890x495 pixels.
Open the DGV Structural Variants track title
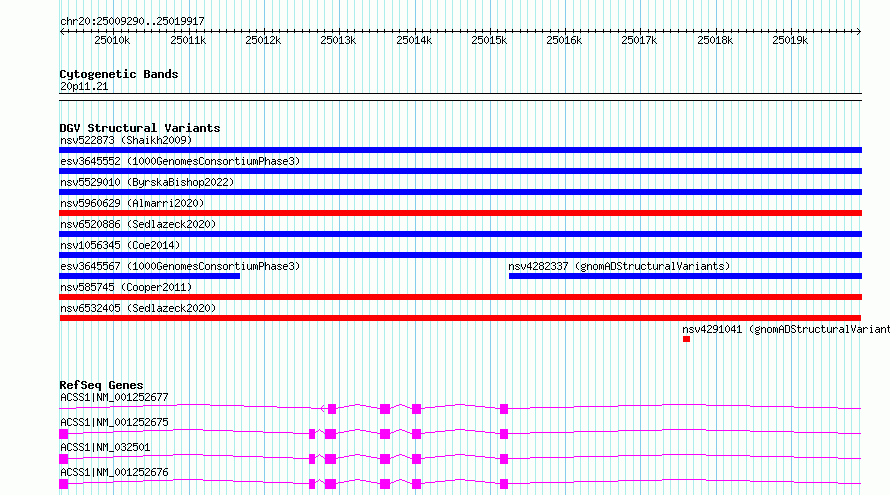click(x=140, y=128)
